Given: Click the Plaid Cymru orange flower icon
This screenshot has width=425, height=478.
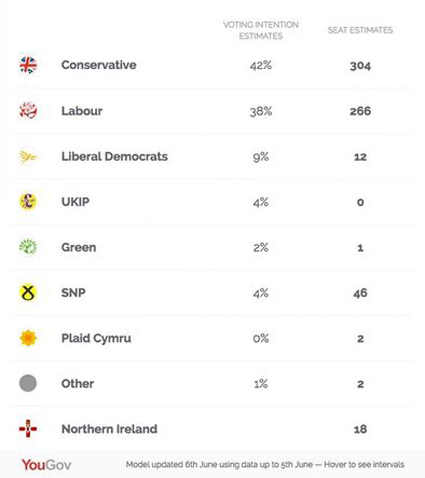Looking at the screenshot, I should click(28, 338).
